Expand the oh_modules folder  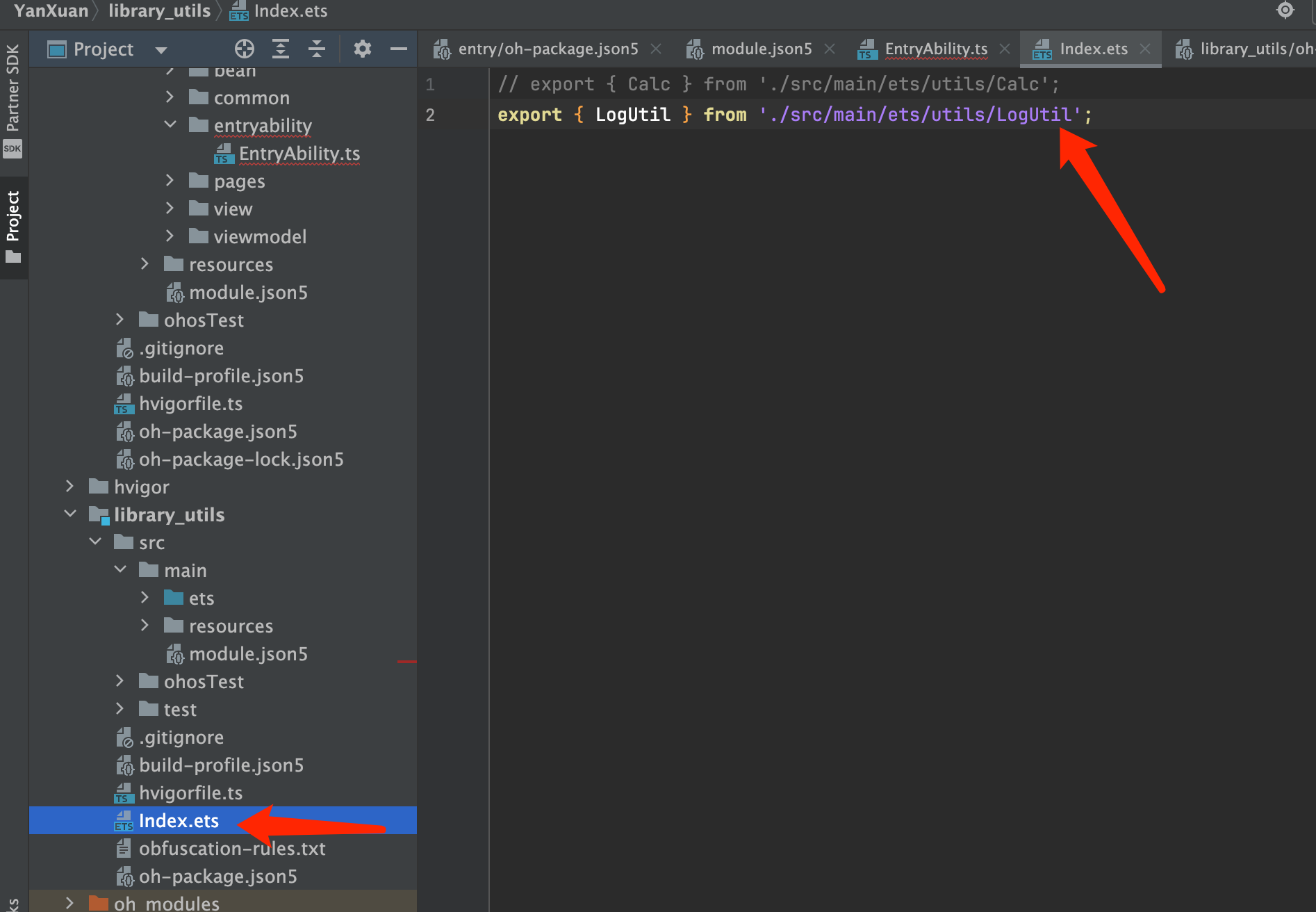pyautogui.click(x=69, y=903)
